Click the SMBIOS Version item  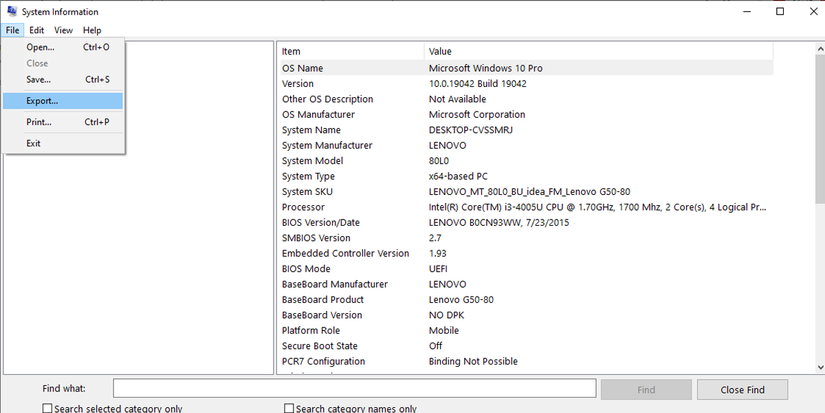316,238
